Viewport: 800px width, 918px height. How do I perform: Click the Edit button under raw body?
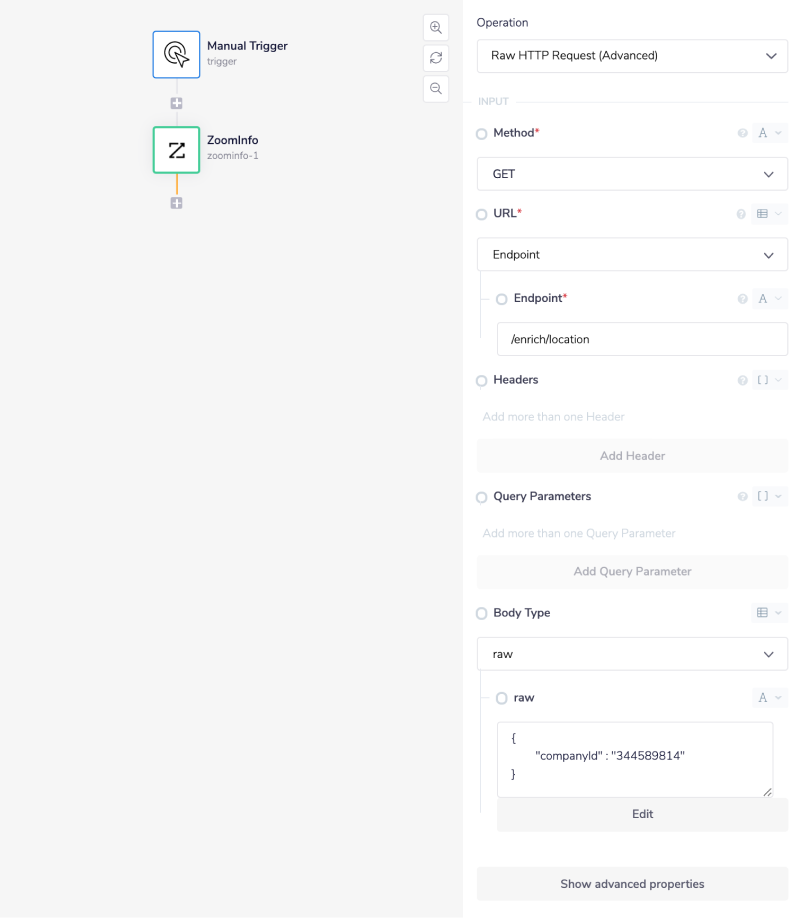click(x=642, y=814)
